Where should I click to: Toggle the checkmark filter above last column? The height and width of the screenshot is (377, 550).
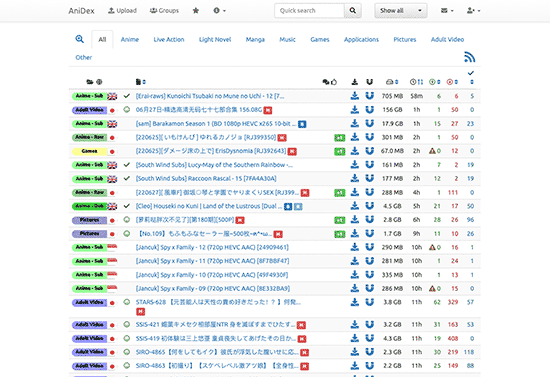(x=471, y=73)
